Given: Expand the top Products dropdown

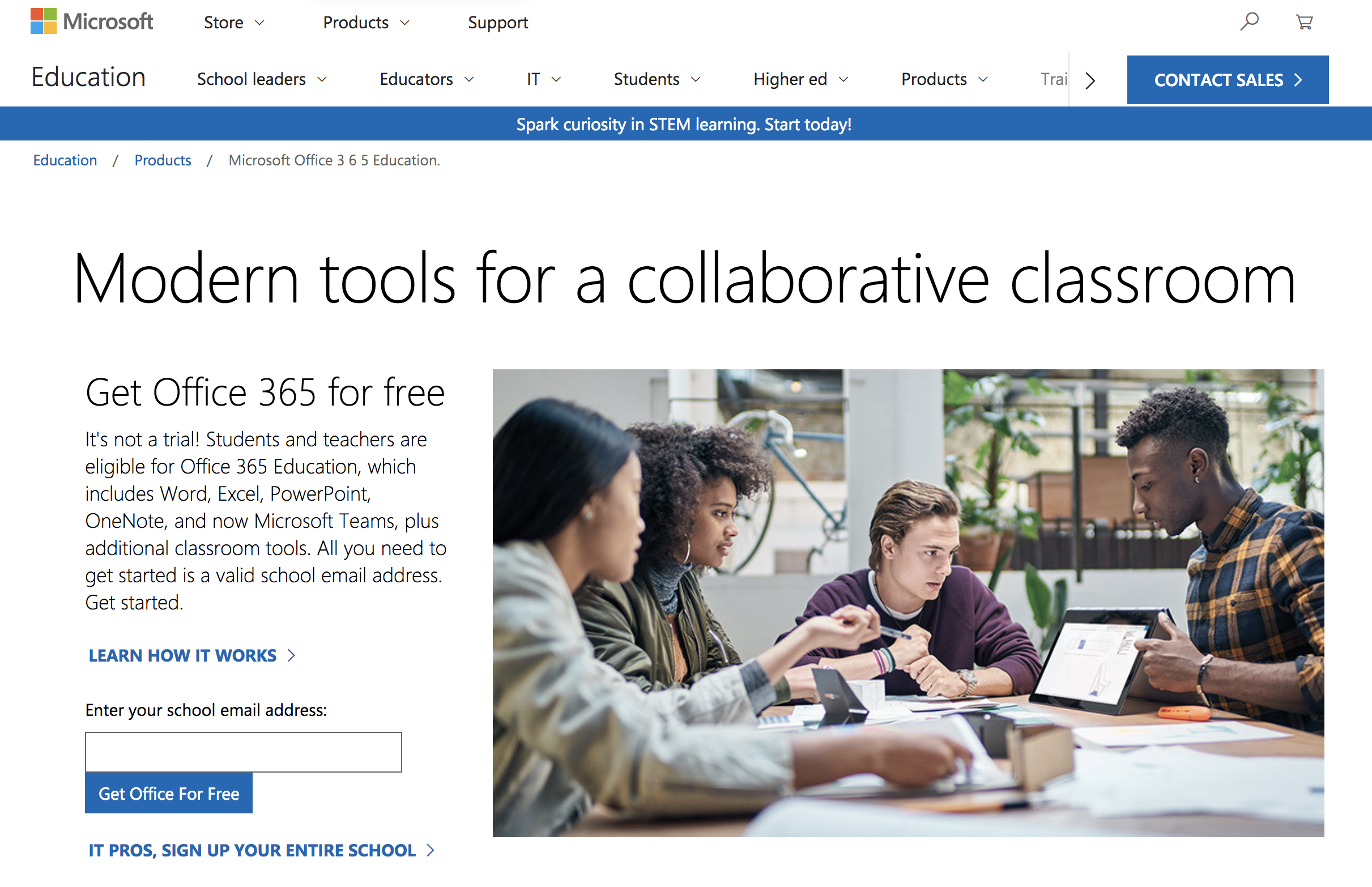Looking at the screenshot, I should (x=366, y=23).
